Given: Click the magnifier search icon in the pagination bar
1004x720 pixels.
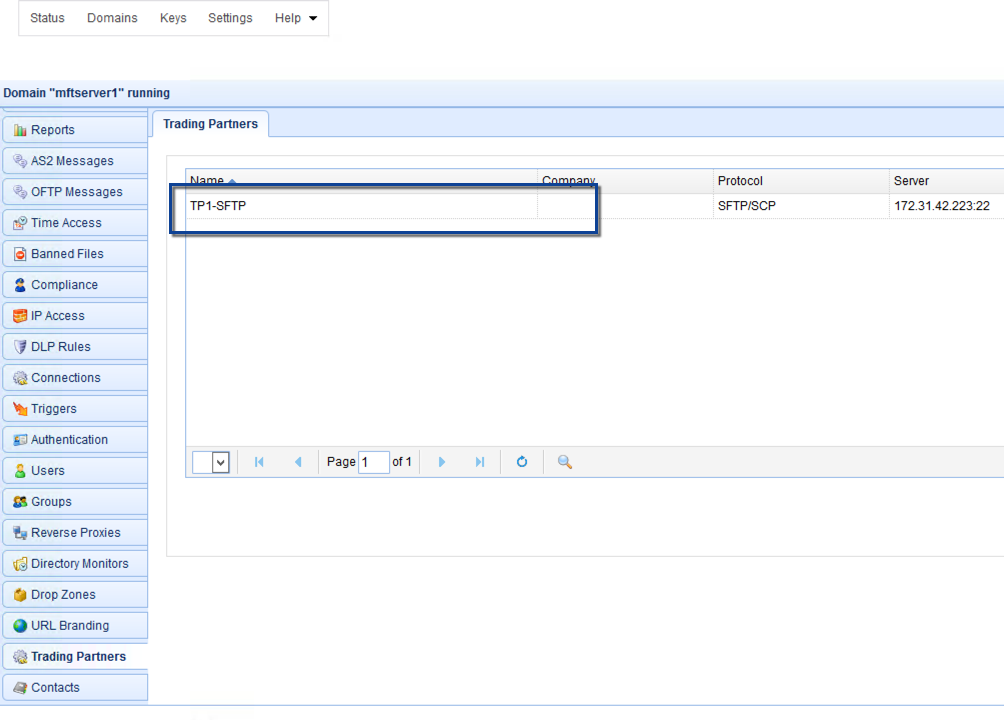Looking at the screenshot, I should point(565,462).
